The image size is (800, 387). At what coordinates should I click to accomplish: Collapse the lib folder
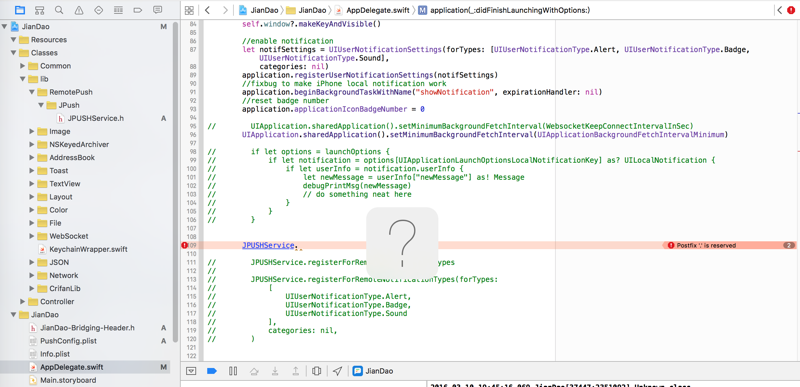(x=22, y=79)
